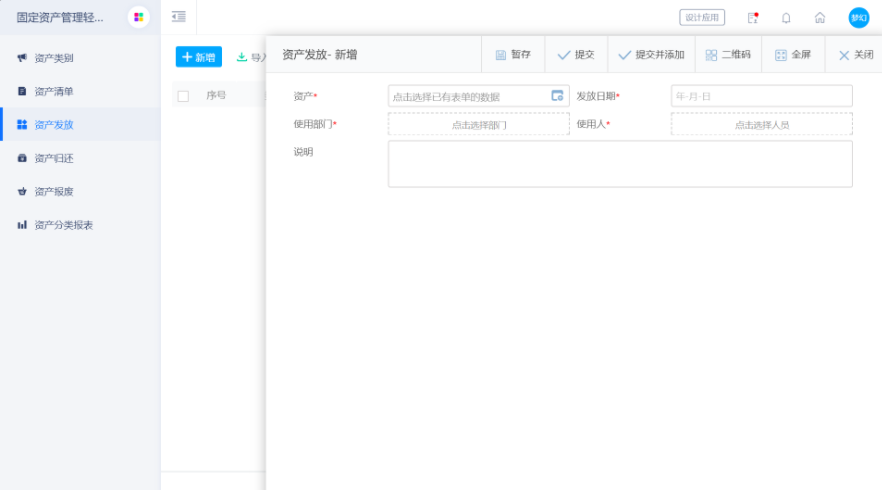This screenshot has width=882, height=490.
Task: Open 资产清单 in sidebar
Action: 80,91
